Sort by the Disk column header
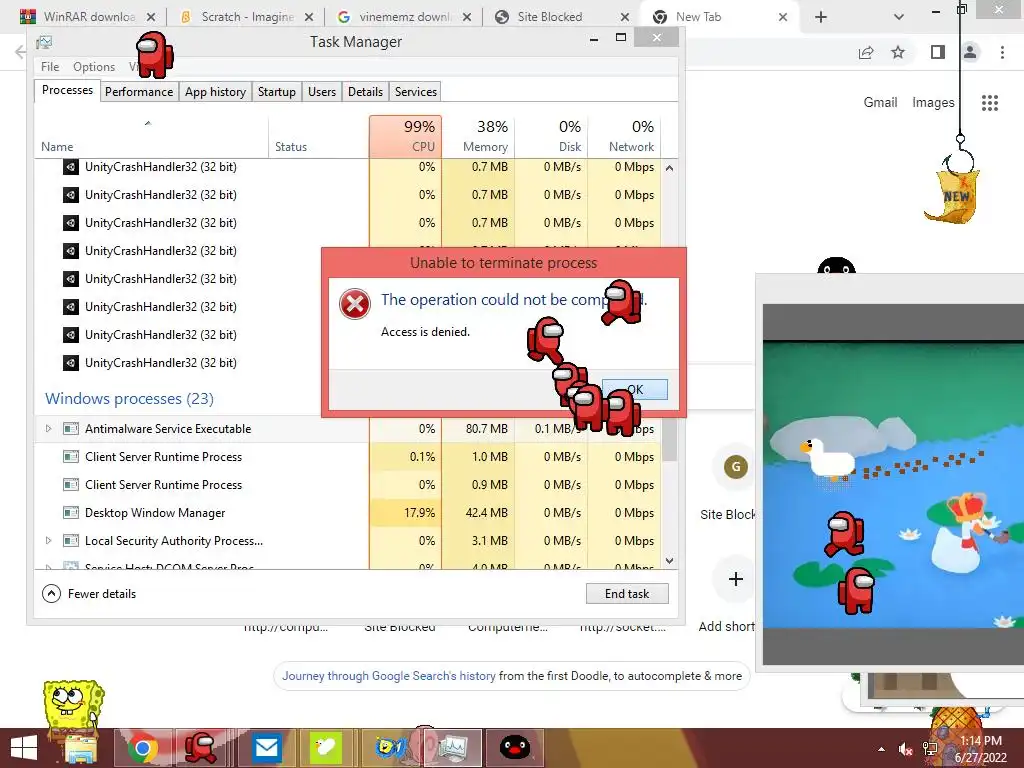 552,136
